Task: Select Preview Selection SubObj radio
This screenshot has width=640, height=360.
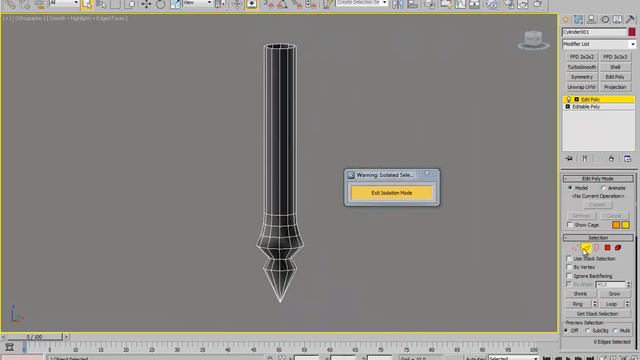Action: (x=588, y=331)
